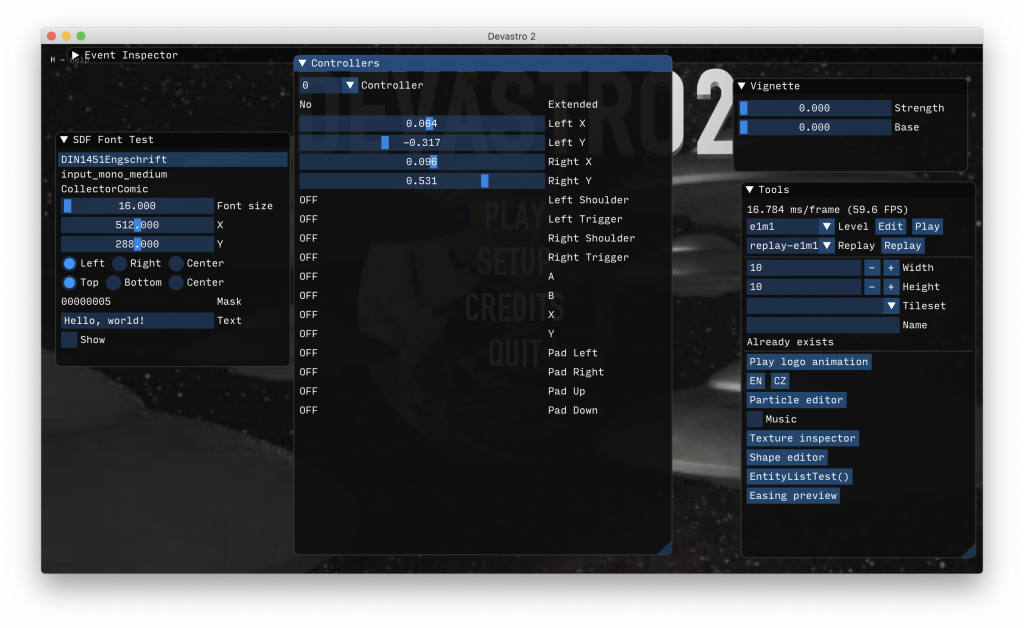Open the Tileset dropdown
The image size is (1024, 628).
click(x=823, y=306)
